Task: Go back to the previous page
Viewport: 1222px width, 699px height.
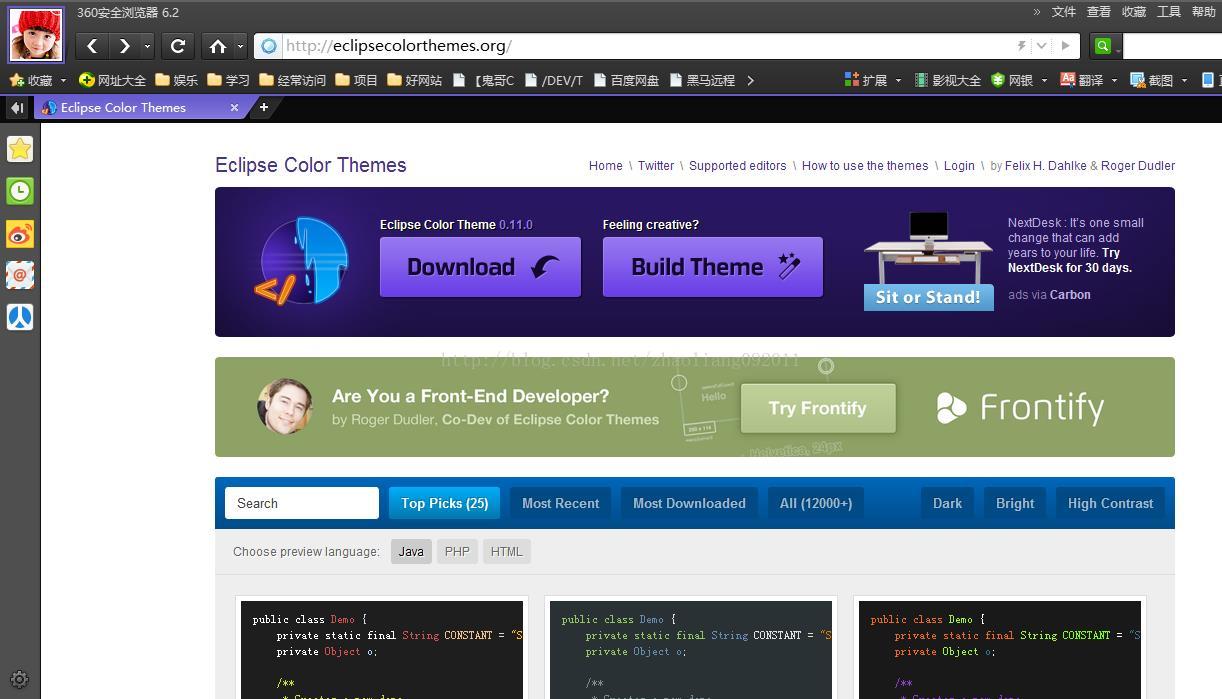Action: click(92, 45)
